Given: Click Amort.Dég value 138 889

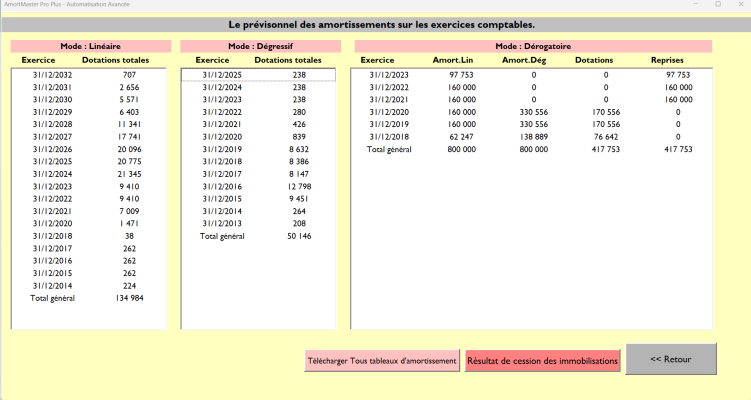Looking at the screenshot, I should coord(534,137).
